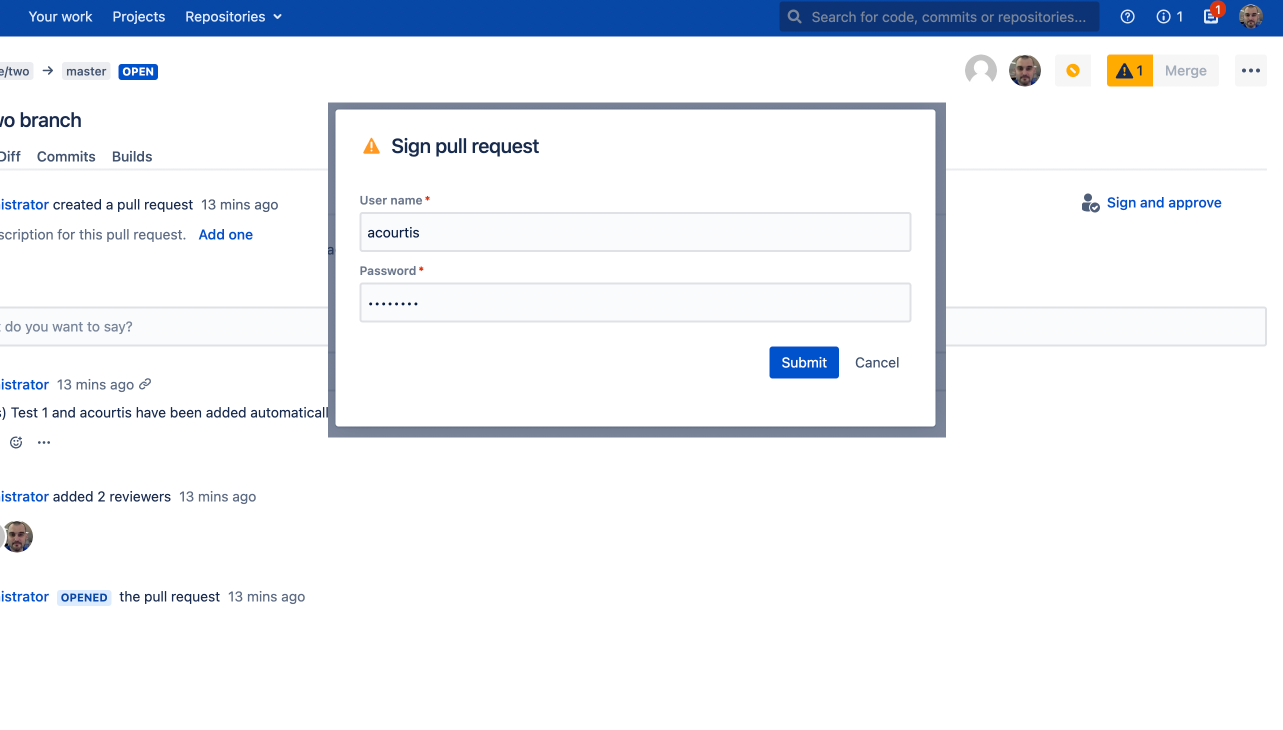Click inside the Password field
Viewport: 1283px width, 730px height.
(634, 302)
